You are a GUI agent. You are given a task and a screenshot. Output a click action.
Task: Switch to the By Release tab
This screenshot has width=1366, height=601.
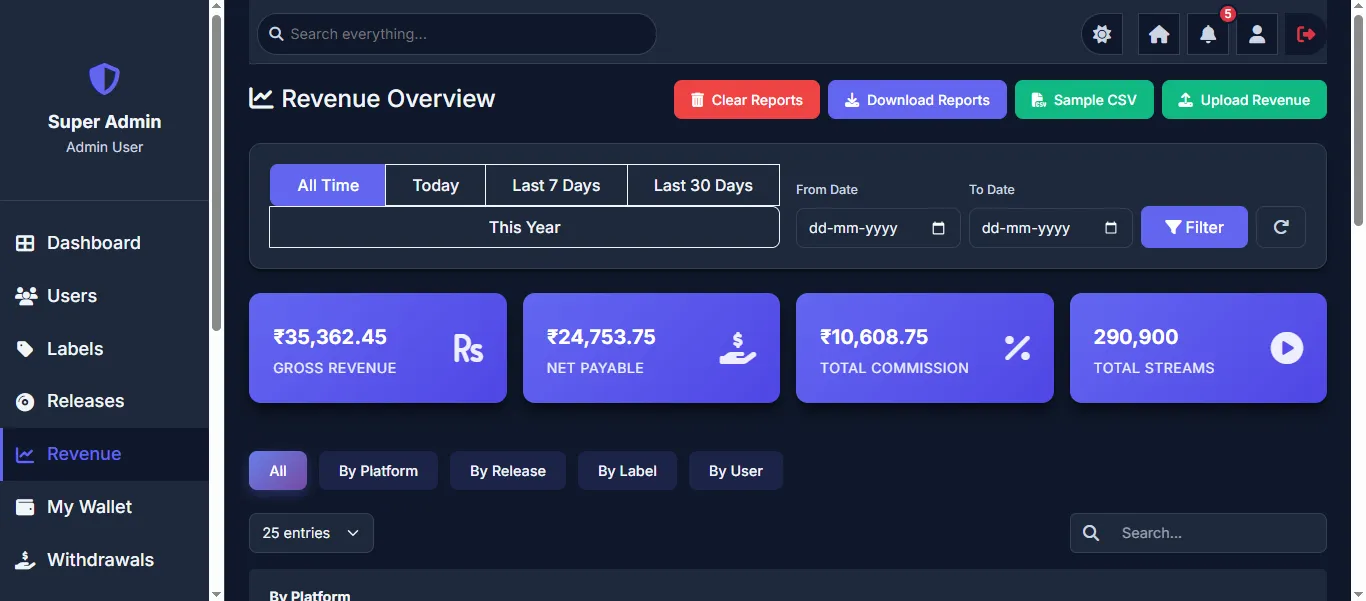pyautogui.click(x=508, y=471)
